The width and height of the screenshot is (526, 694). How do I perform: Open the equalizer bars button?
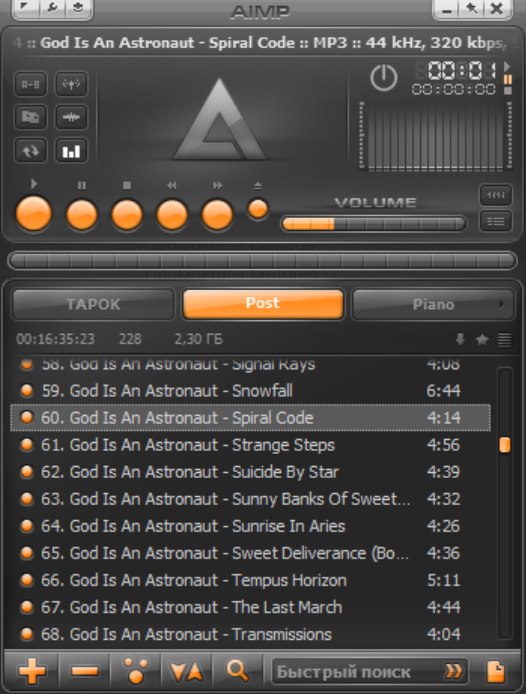71,151
